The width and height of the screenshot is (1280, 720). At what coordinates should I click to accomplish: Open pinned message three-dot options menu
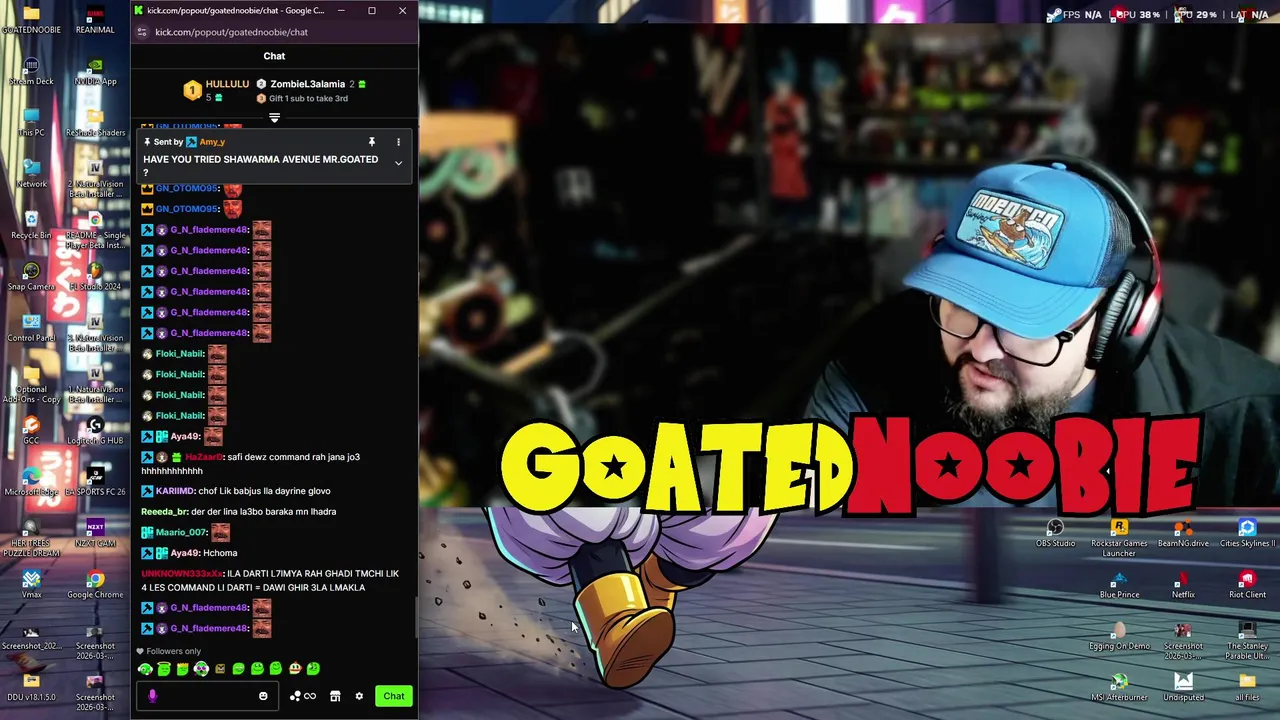coord(398,142)
